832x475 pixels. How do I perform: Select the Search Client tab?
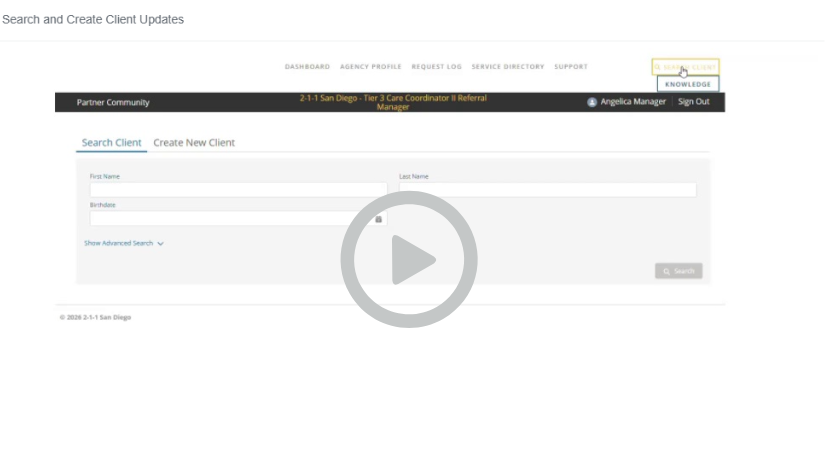point(111,142)
